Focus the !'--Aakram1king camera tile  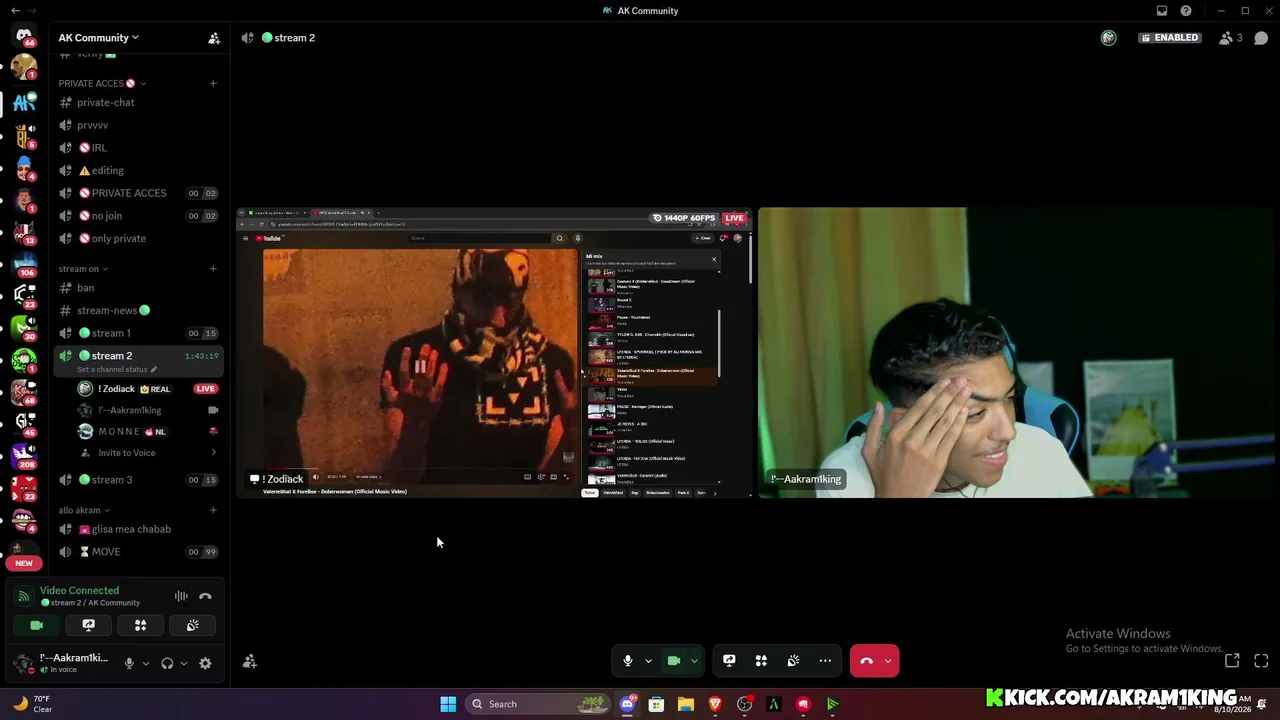(x=1018, y=352)
